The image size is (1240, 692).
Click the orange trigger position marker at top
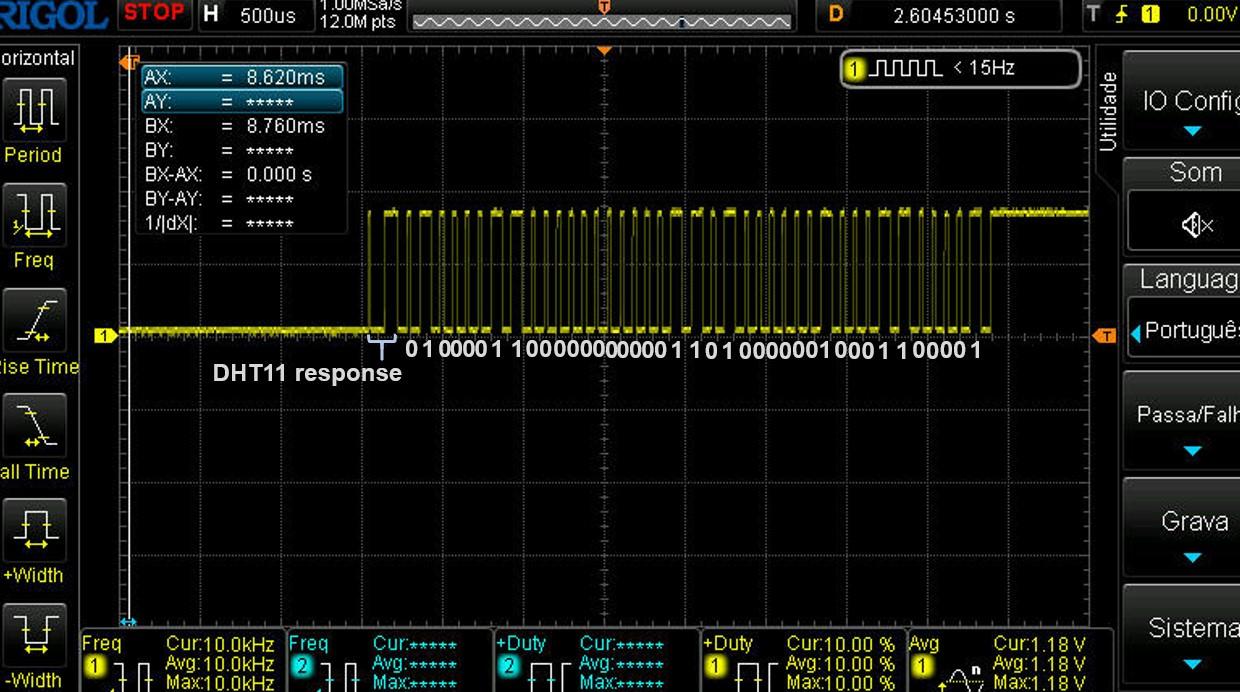[x=604, y=49]
